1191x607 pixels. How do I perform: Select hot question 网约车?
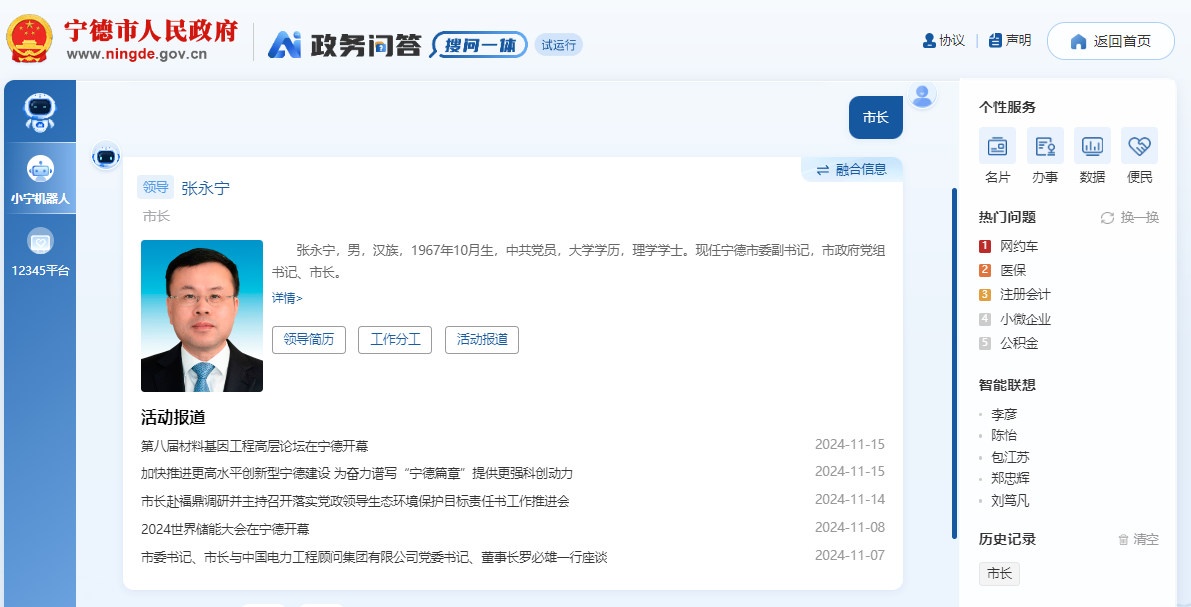[1019, 246]
